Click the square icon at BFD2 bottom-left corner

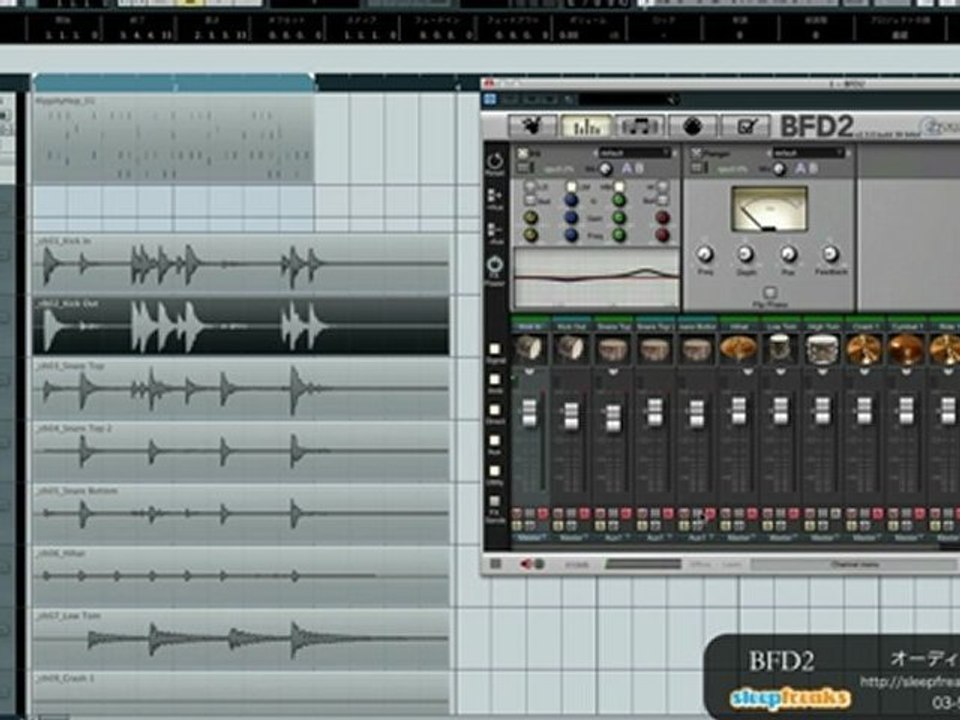coord(496,564)
